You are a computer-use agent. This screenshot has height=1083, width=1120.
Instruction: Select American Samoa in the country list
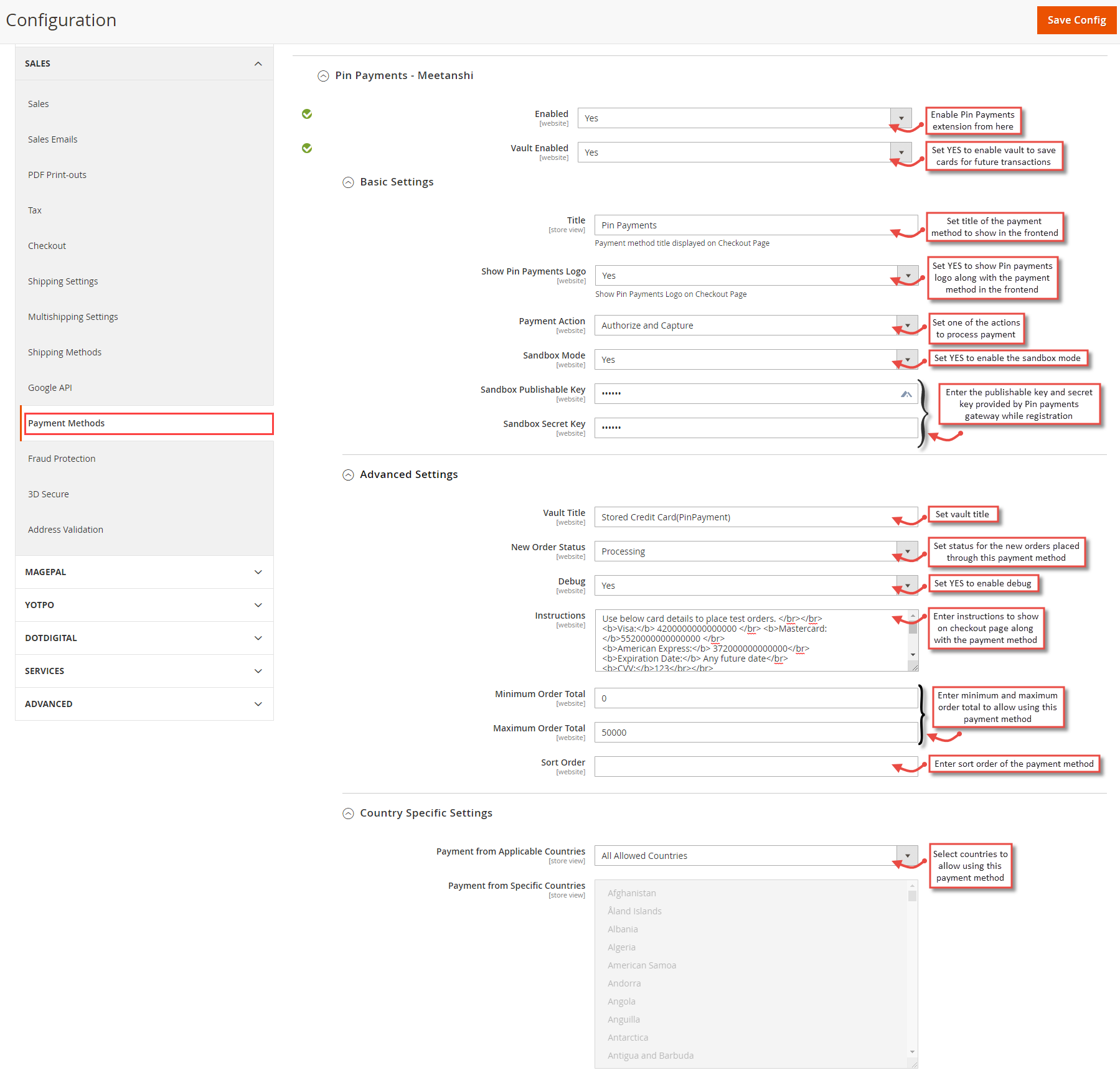pos(642,965)
